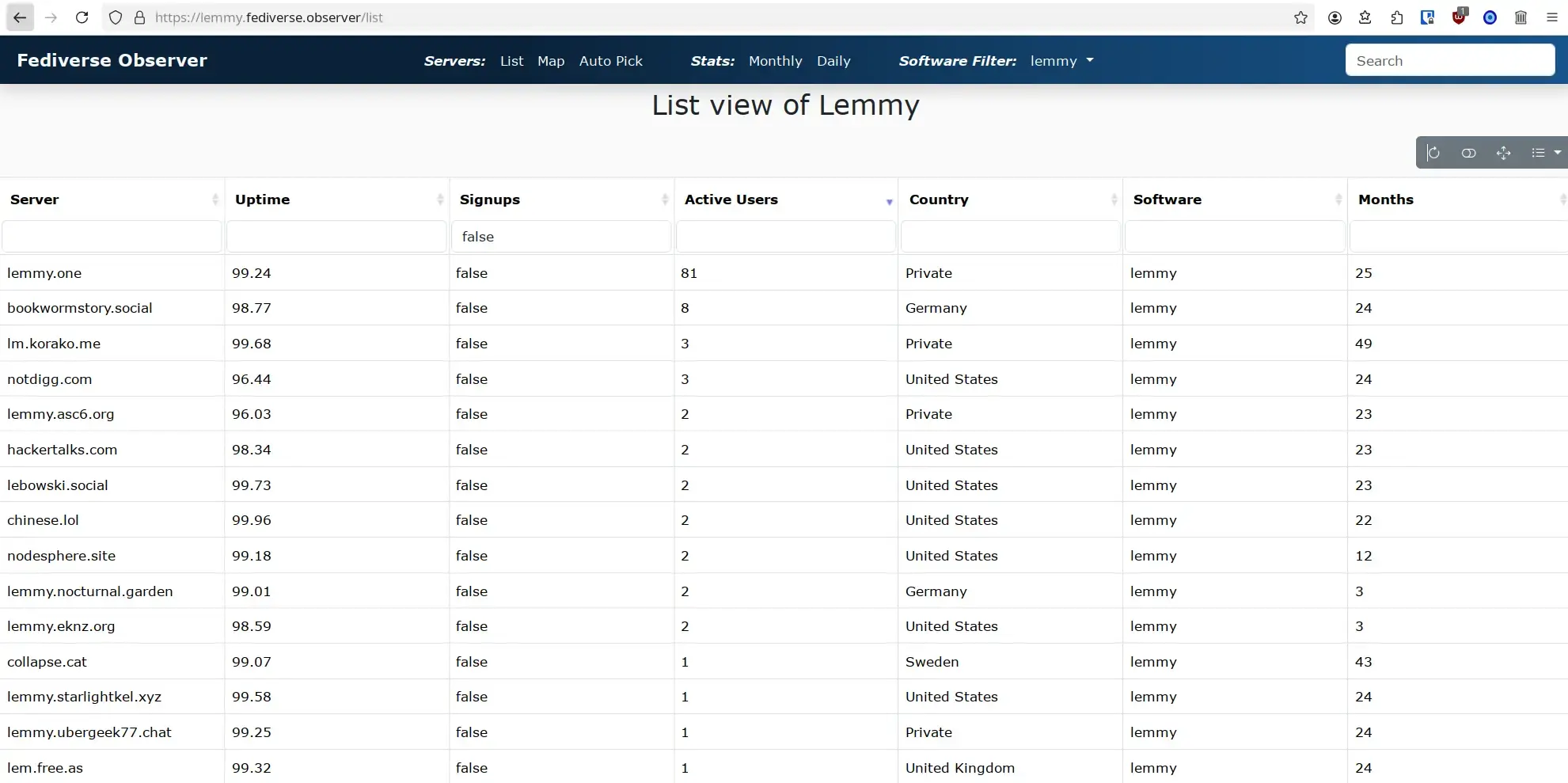Sort table by Uptime column

click(x=337, y=200)
